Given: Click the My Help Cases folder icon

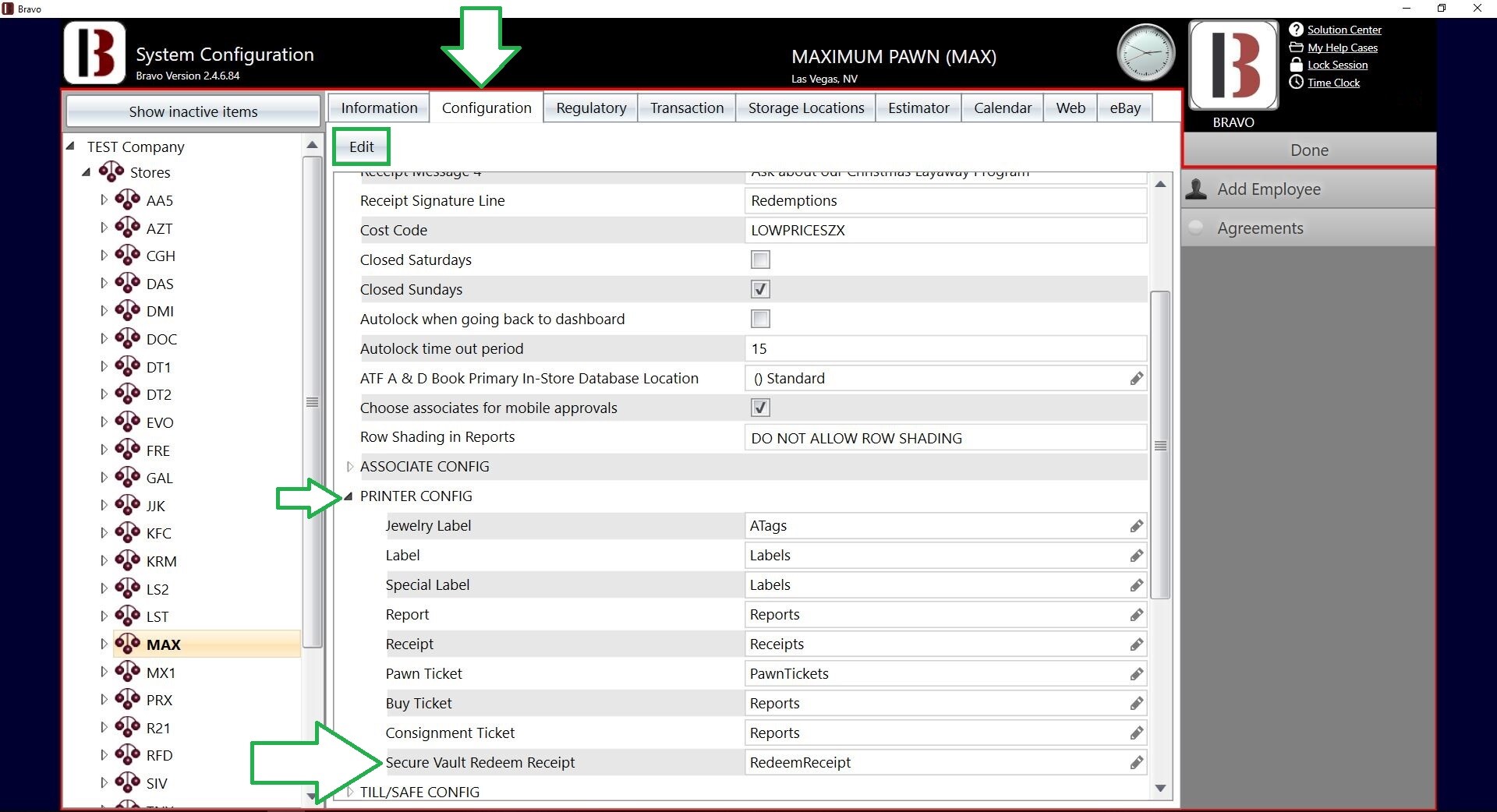Looking at the screenshot, I should [x=1296, y=48].
